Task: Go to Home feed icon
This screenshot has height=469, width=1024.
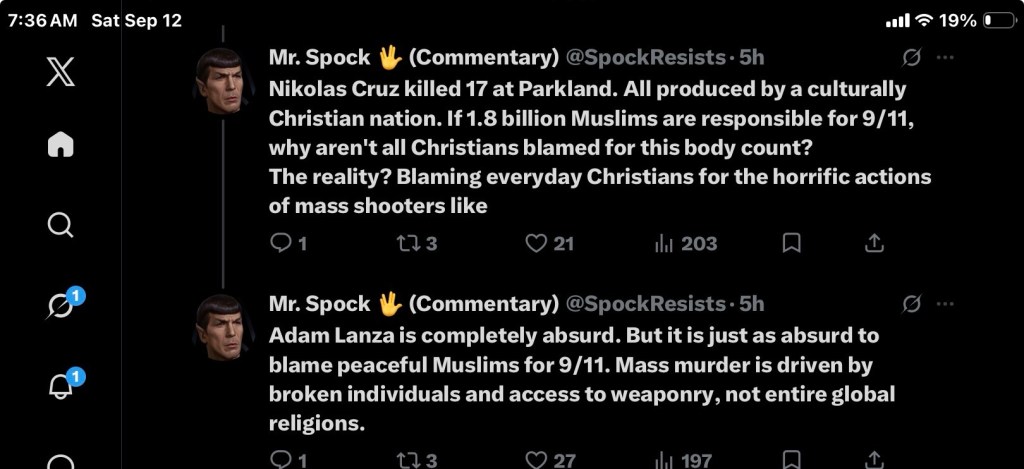Action: 60,144
